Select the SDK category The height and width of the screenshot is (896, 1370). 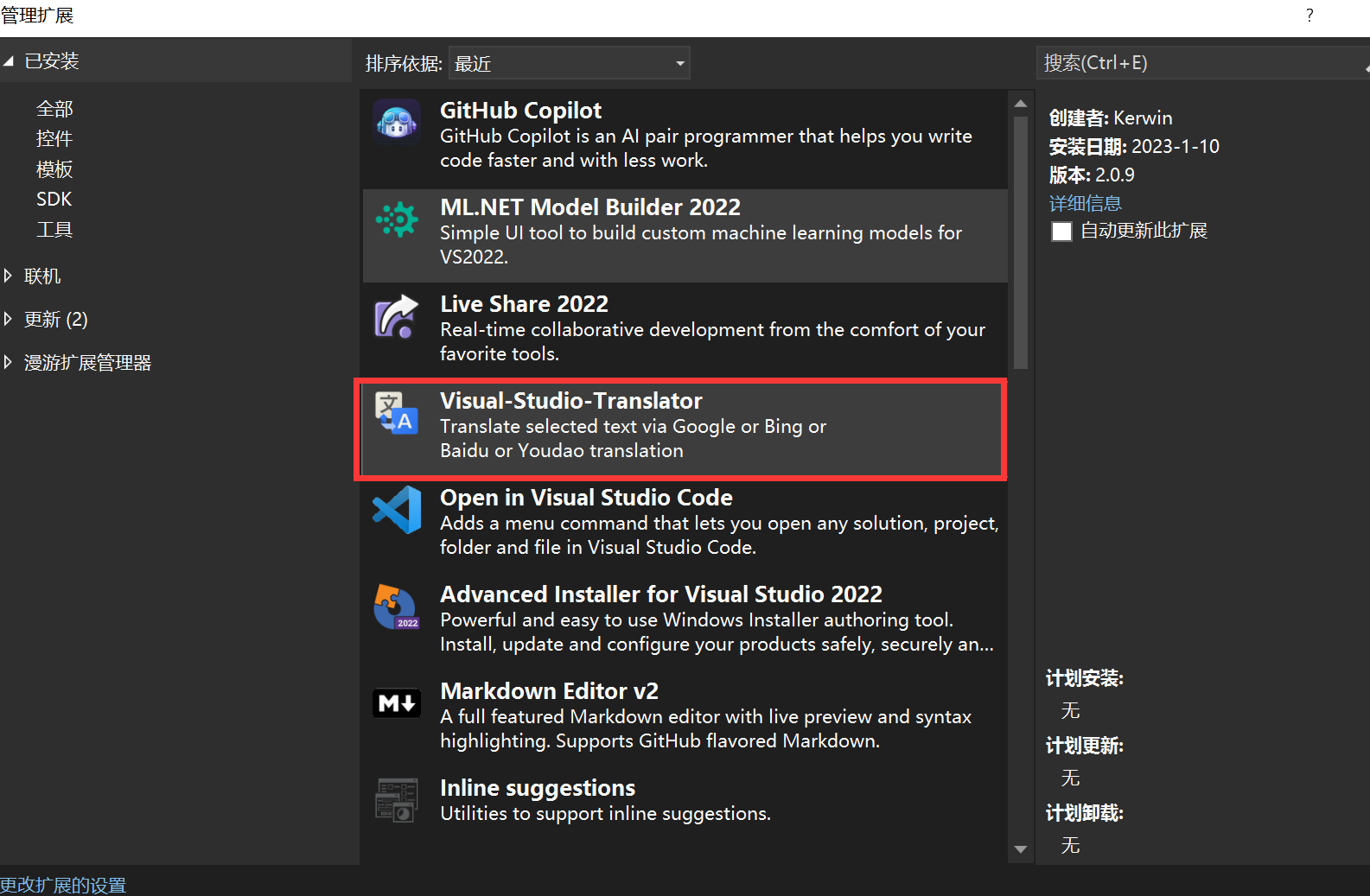[54, 200]
